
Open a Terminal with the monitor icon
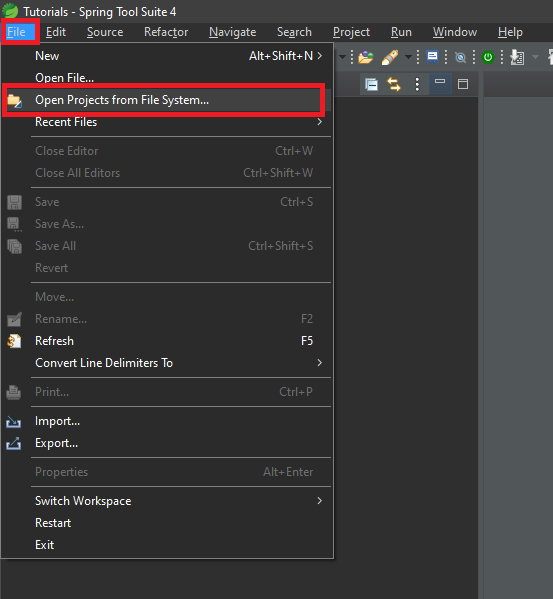(432, 57)
